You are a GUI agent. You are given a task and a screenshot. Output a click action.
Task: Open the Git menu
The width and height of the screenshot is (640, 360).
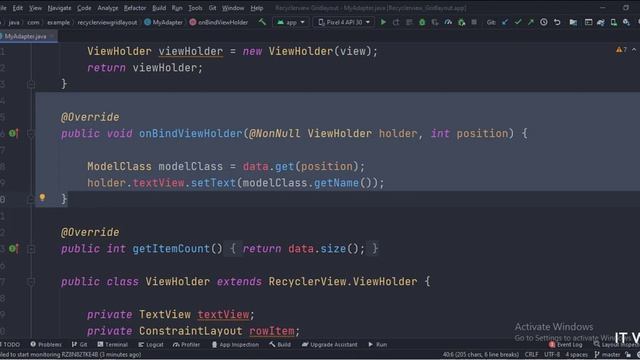212,8
